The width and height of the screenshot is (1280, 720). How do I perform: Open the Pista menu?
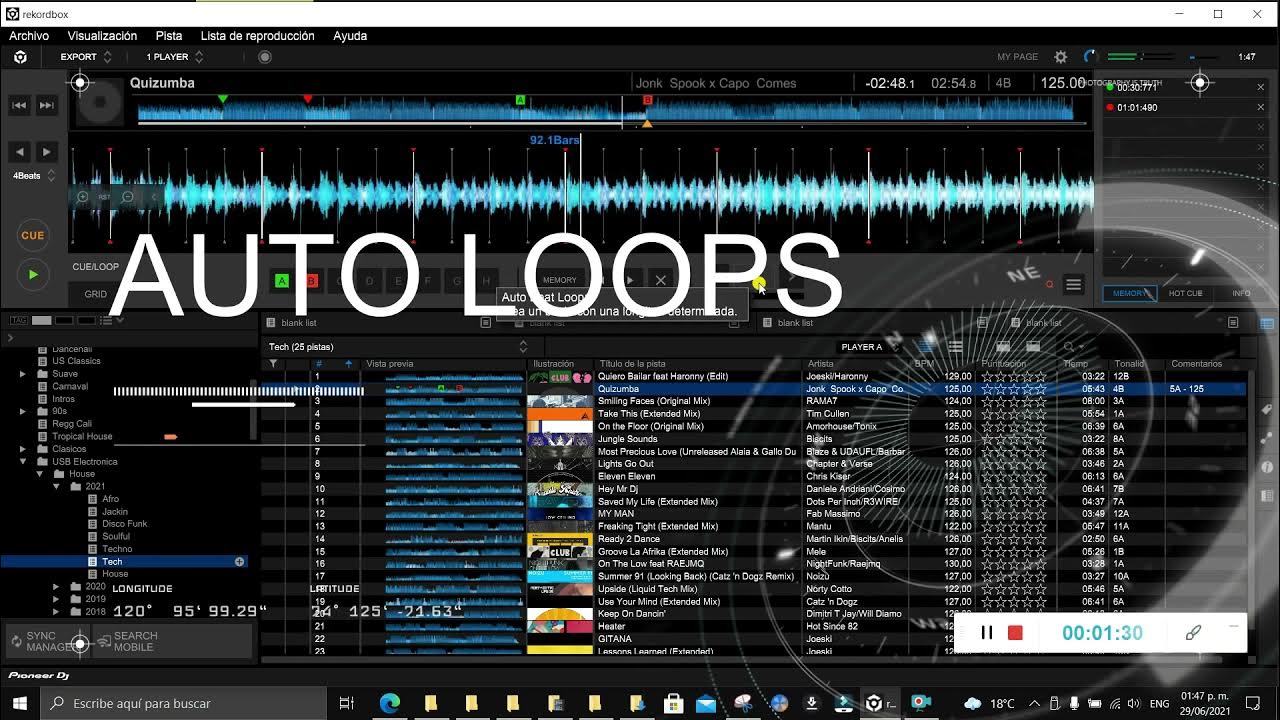click(x=169, y=35)
